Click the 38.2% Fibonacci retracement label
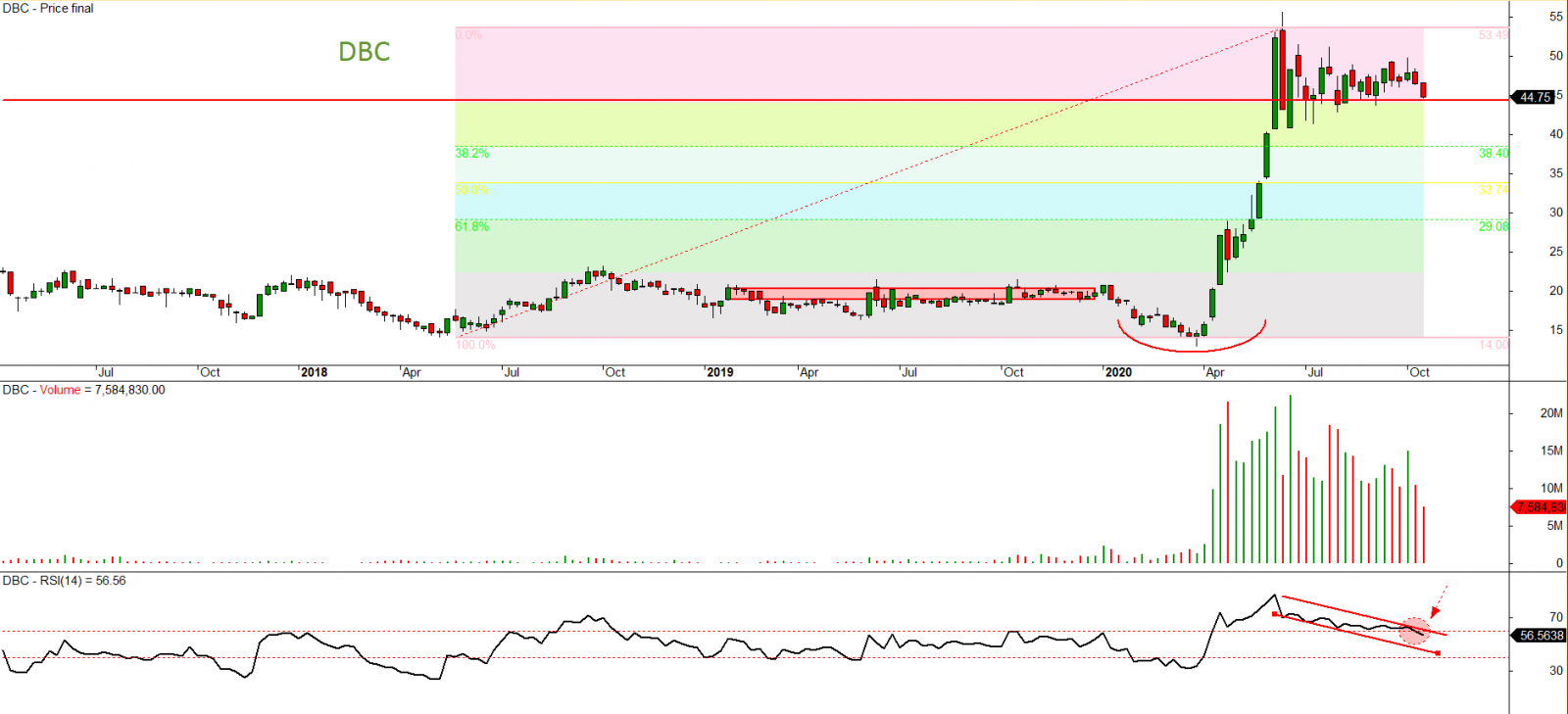Image resolution: width=1568 pixels, height=714 pixels. (x=471, y=154)
